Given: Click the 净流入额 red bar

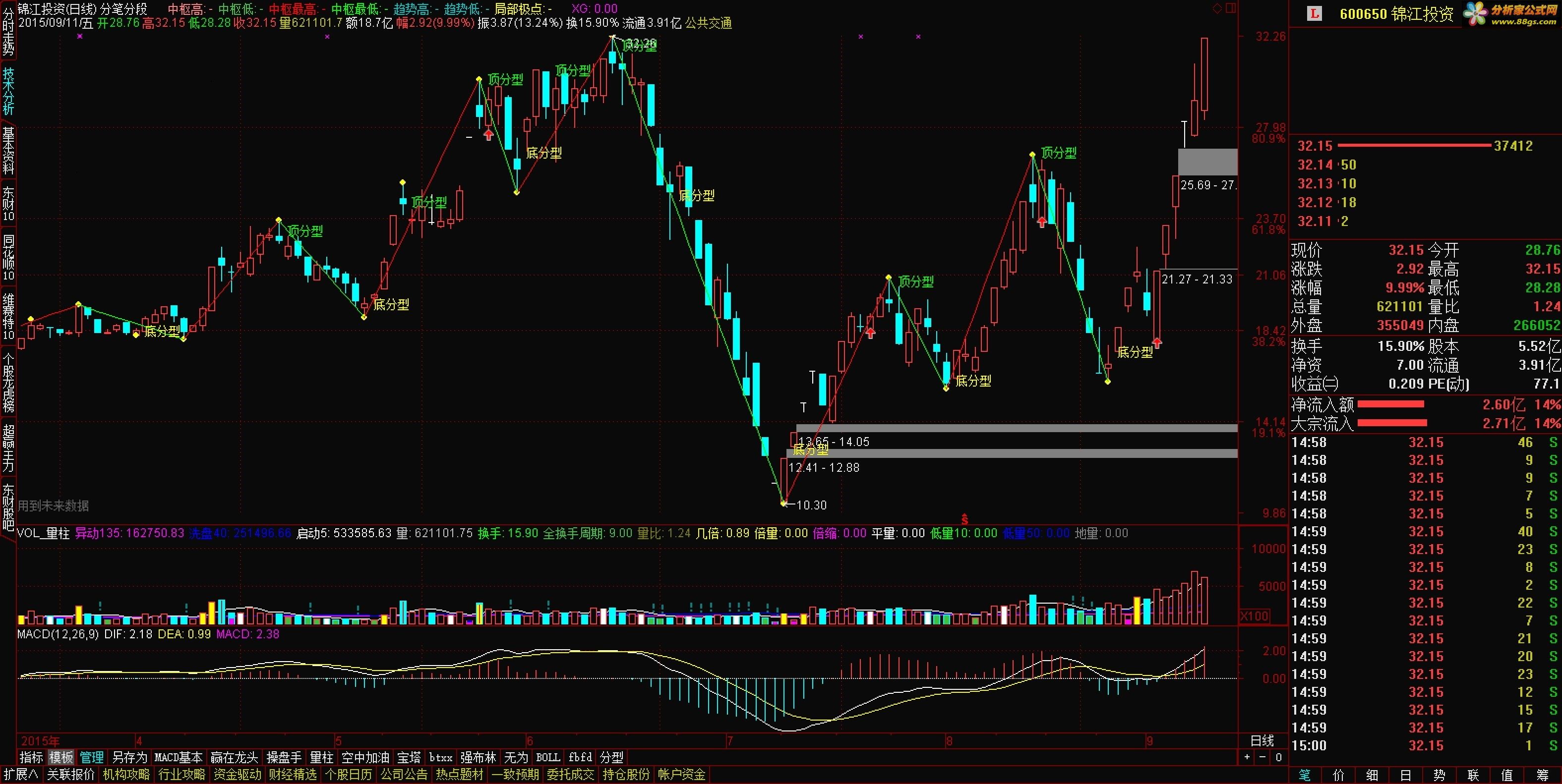Looking at the screenshot, I should [1390, 404].
